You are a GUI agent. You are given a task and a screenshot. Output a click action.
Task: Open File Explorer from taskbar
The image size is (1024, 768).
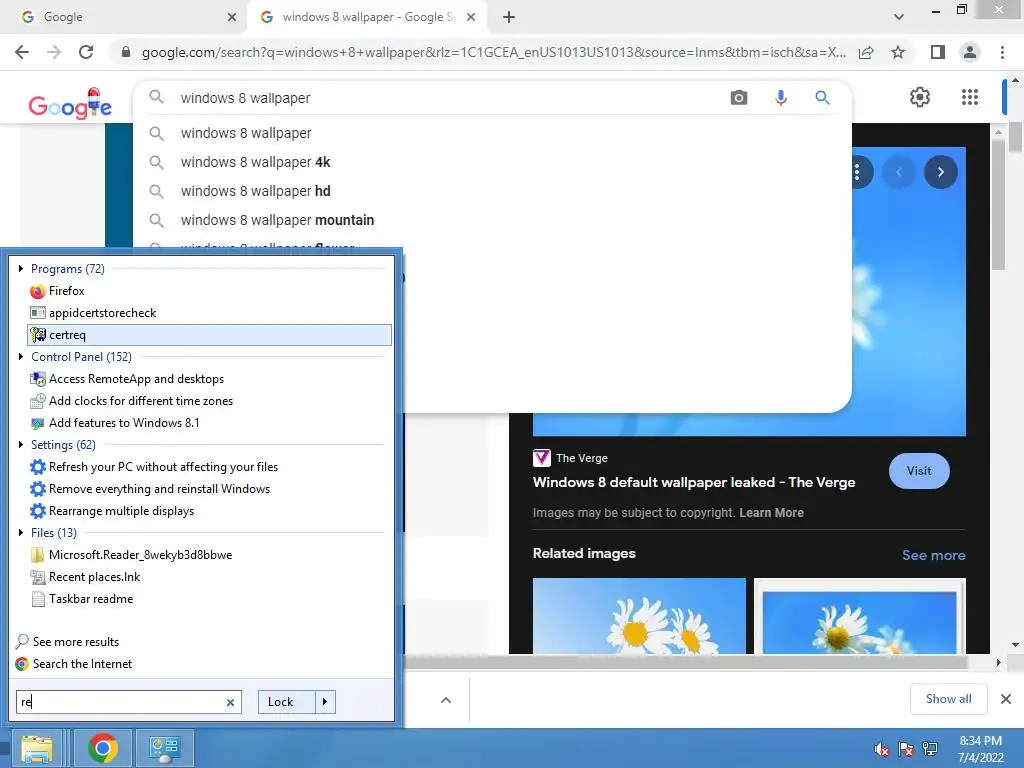click(37, 748)
